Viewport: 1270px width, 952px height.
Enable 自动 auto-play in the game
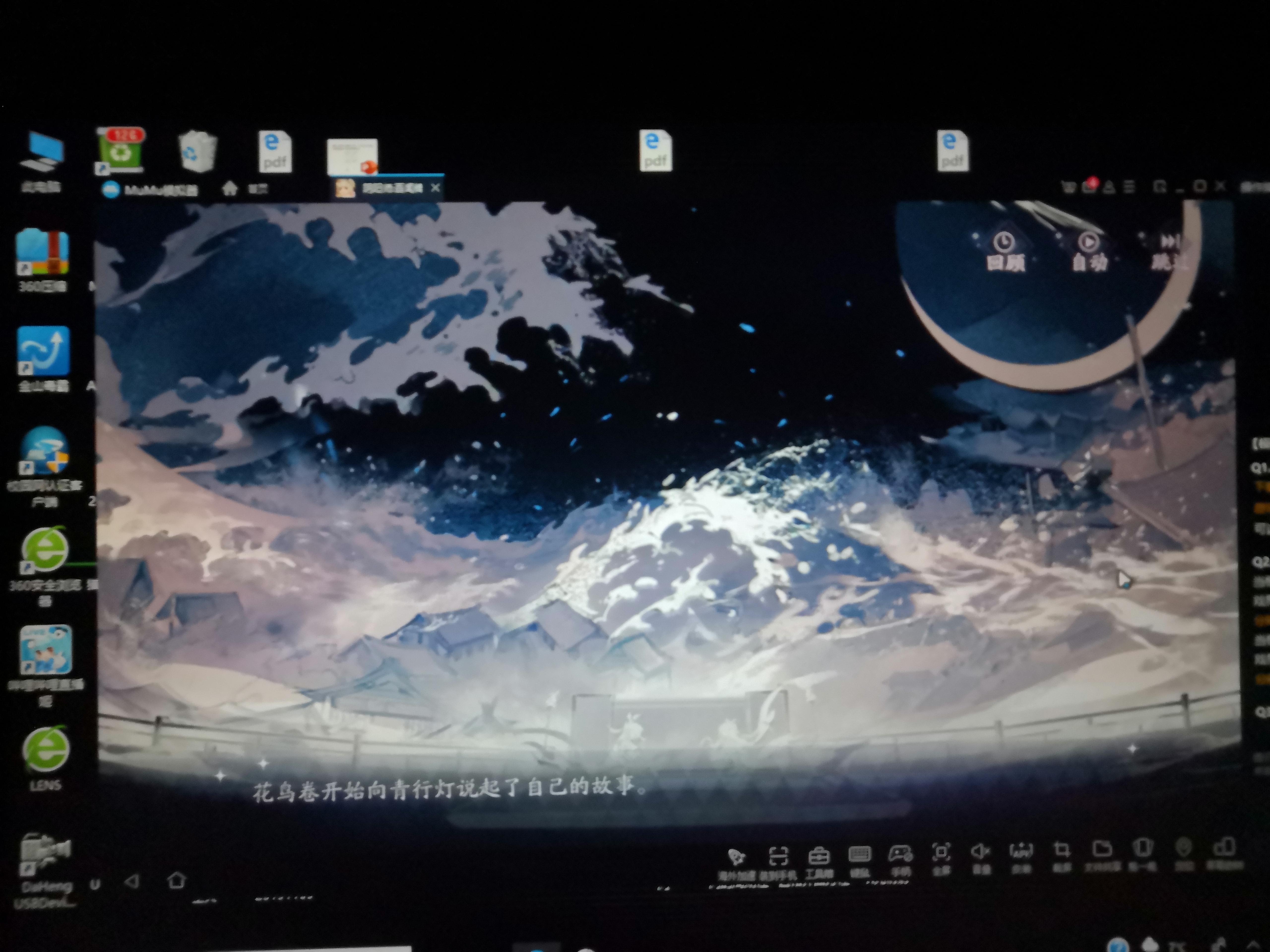(1089, 251)
